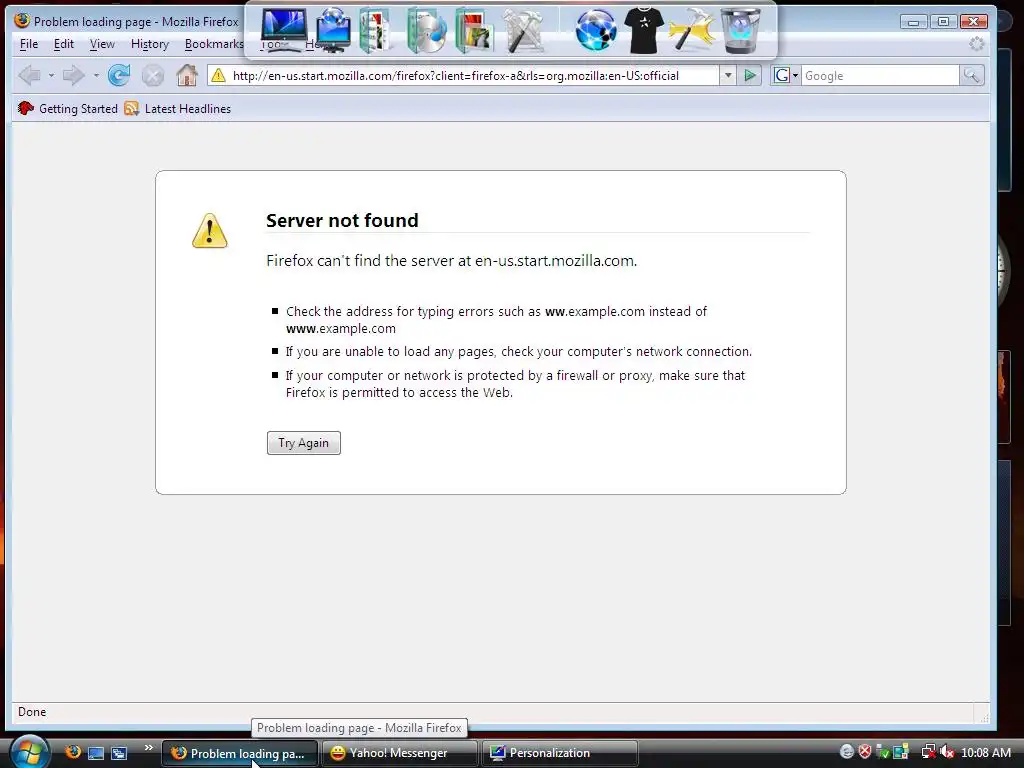Click the hammer with yellow burst dock icon
This screenshot has width=1024, height=768.
691,30
